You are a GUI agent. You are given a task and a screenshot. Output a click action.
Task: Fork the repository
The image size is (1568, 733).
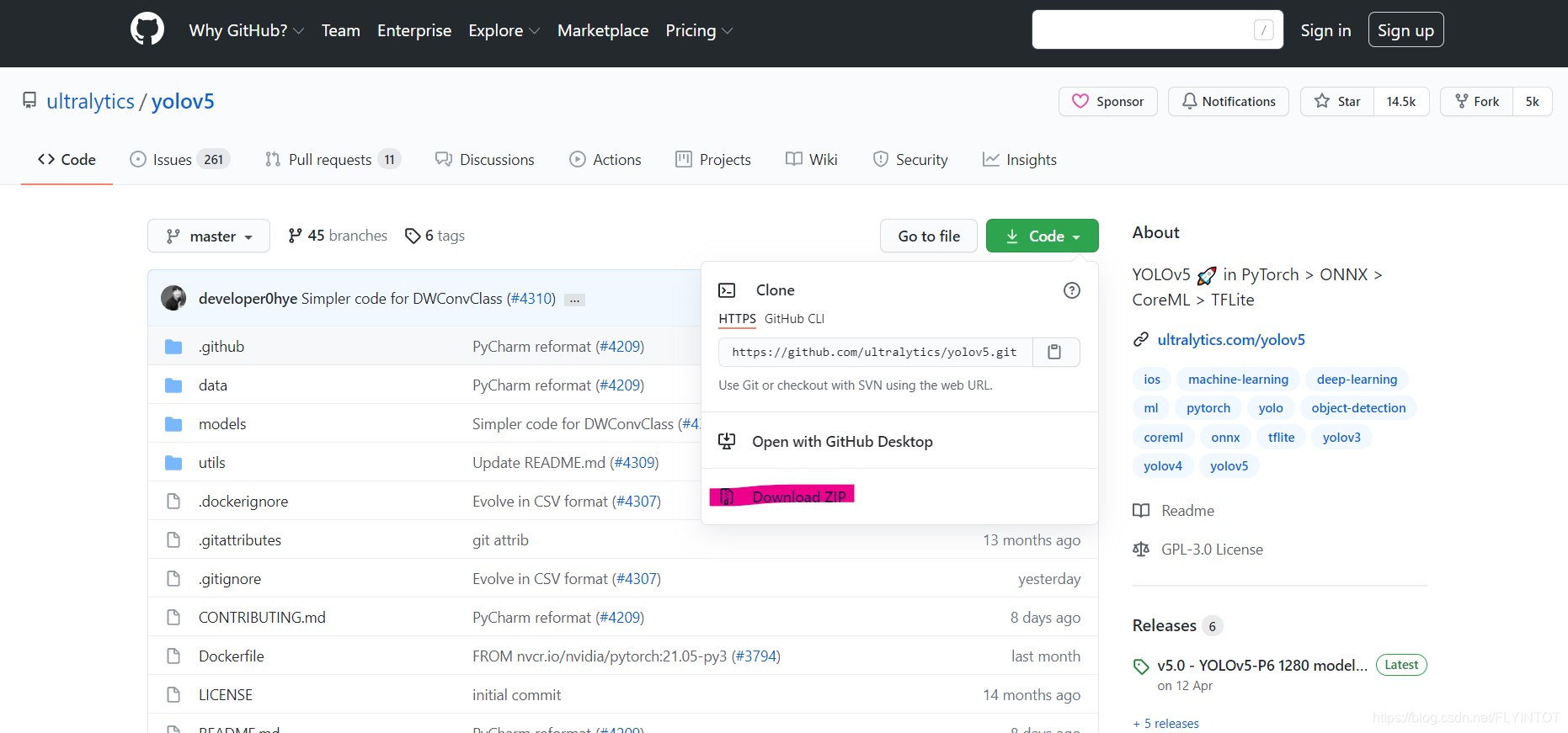tap(1476, 101)
